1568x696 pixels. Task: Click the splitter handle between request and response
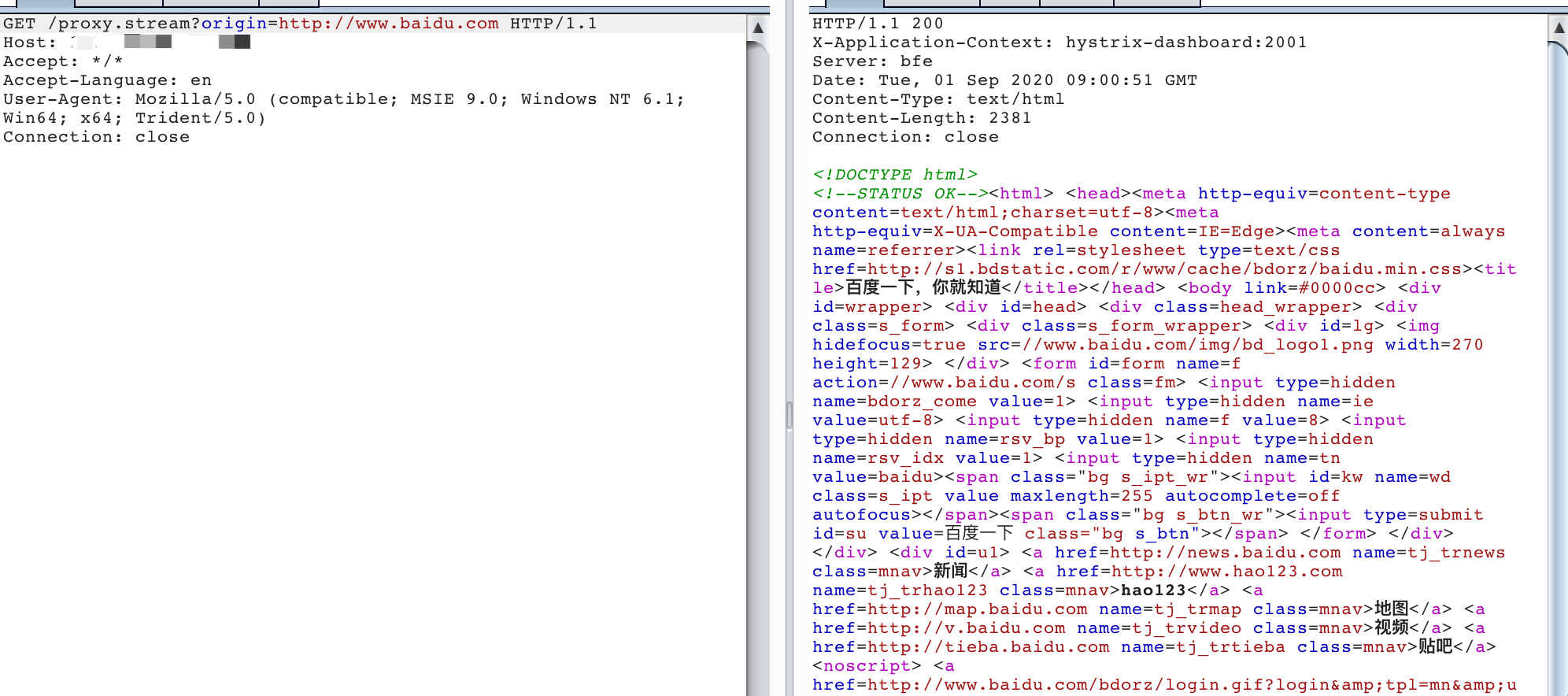point(790,415)
